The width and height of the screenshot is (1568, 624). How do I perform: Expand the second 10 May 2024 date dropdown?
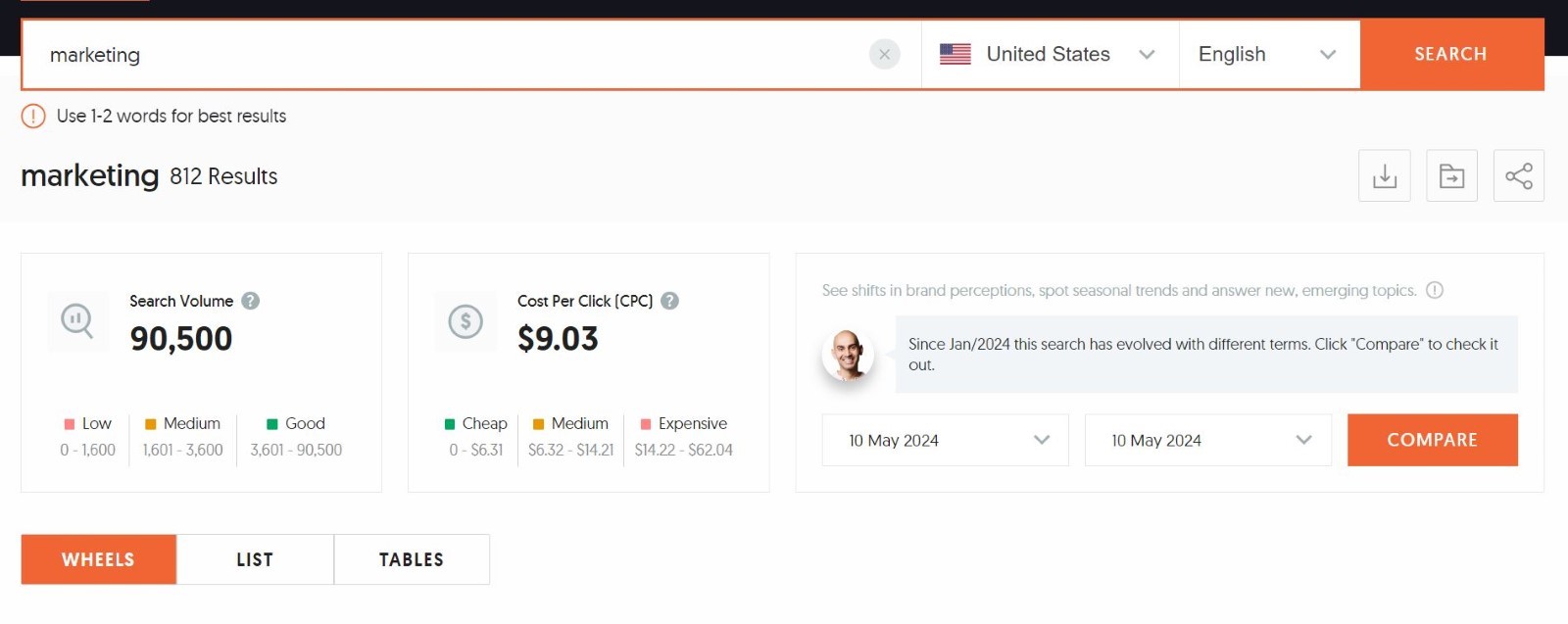pyautogui.click(x=1207, y=440)
